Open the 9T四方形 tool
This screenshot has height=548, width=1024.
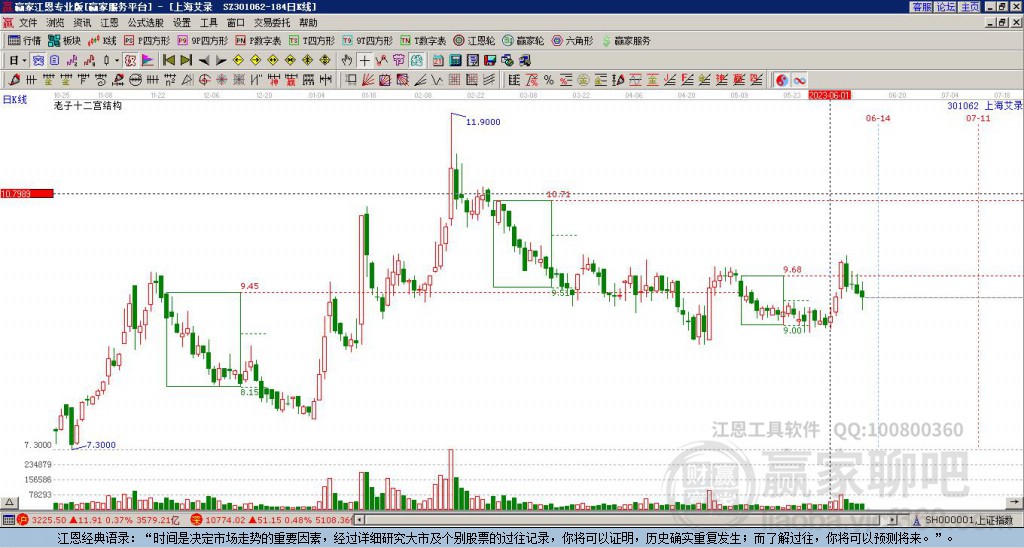(x=368, y=40)
